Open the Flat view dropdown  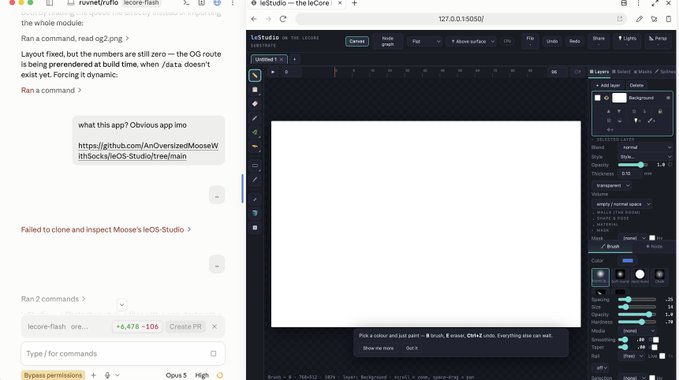(425, 42)
